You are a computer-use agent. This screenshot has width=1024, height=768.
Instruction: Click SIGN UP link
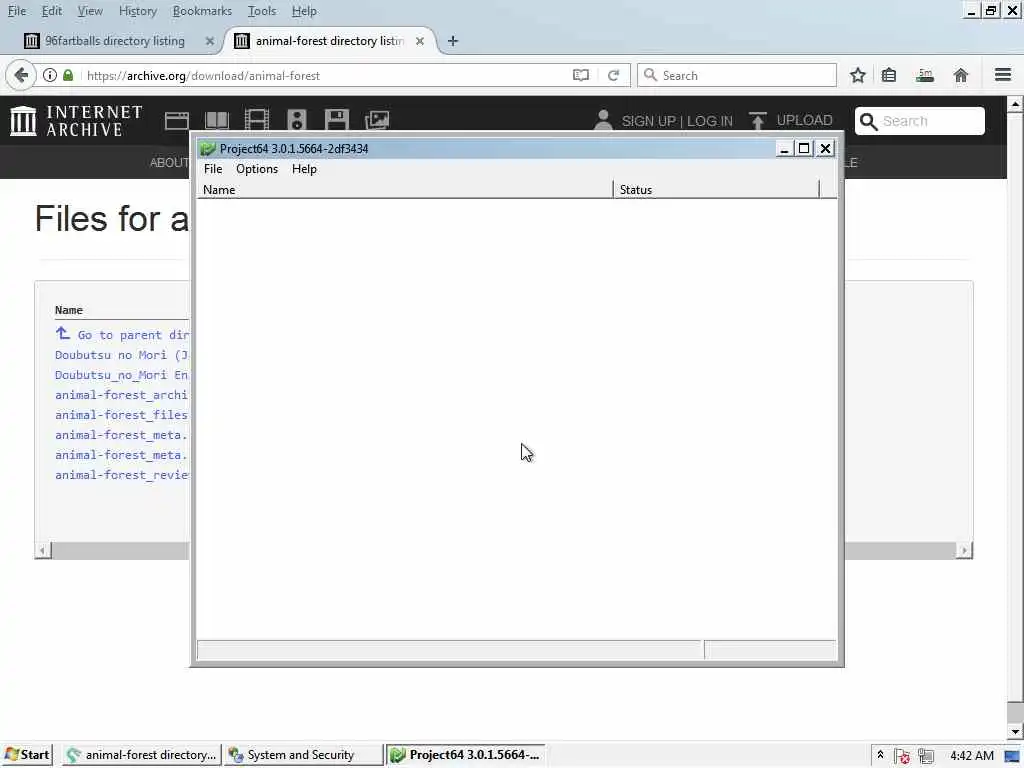[x=648, y=121]
